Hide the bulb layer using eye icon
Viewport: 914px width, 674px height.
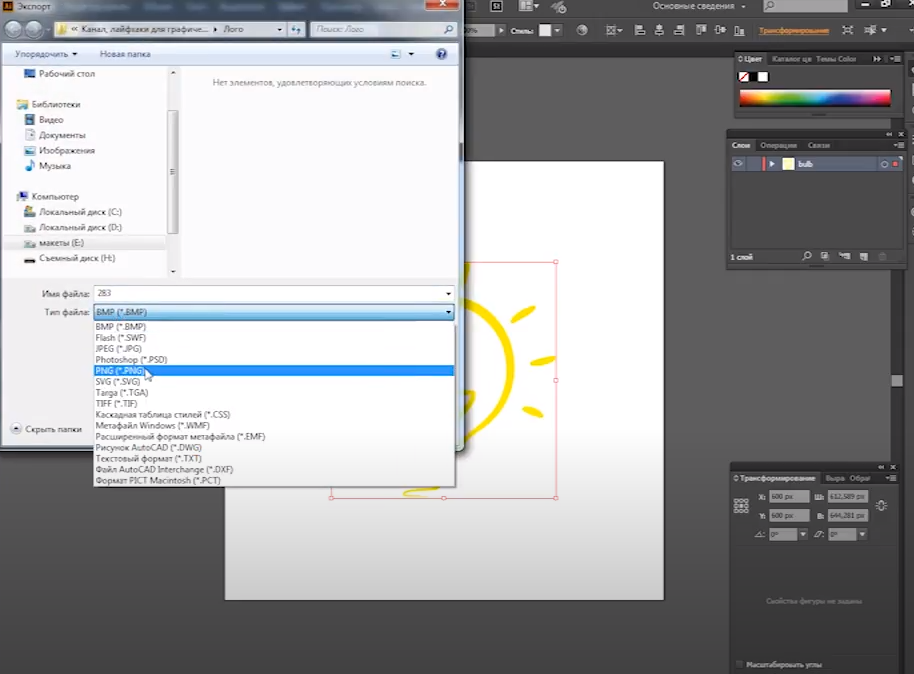click(x=739, y=164)
